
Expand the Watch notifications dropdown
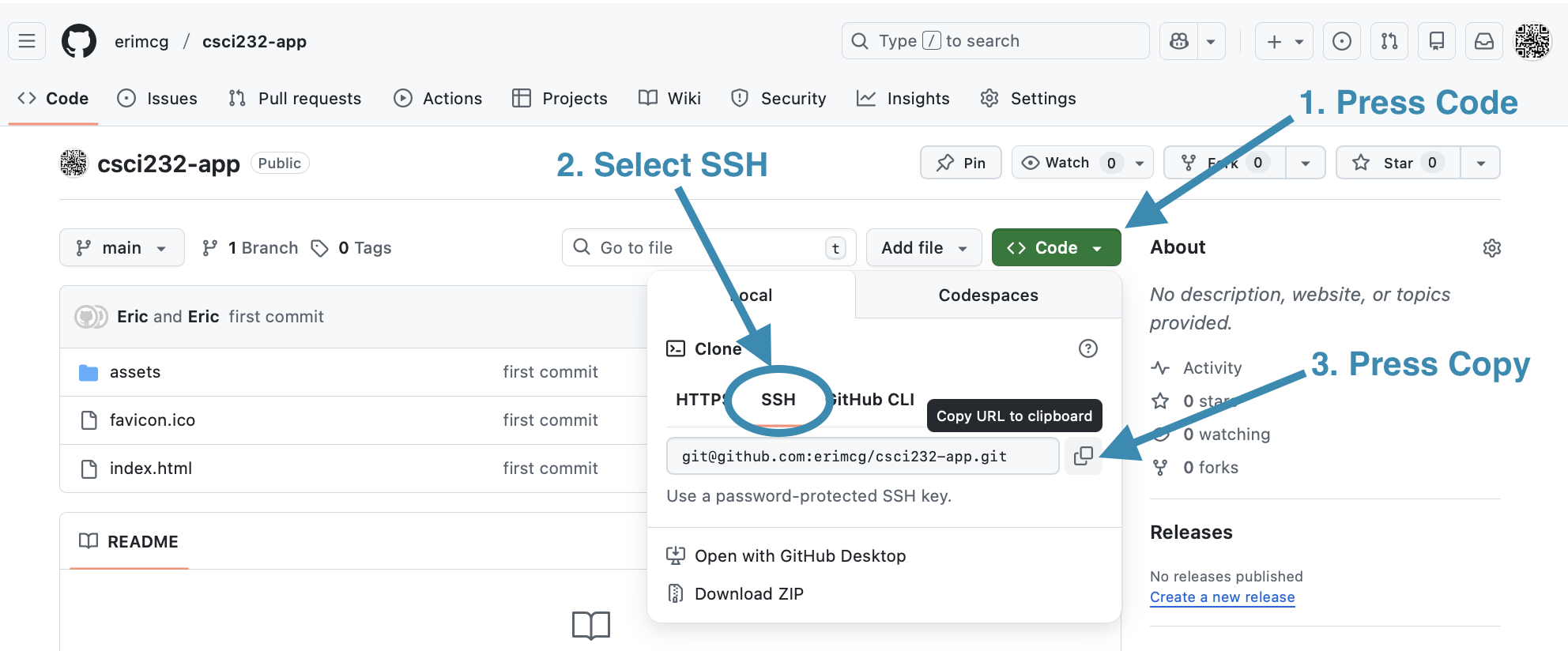pos(1139,163)
